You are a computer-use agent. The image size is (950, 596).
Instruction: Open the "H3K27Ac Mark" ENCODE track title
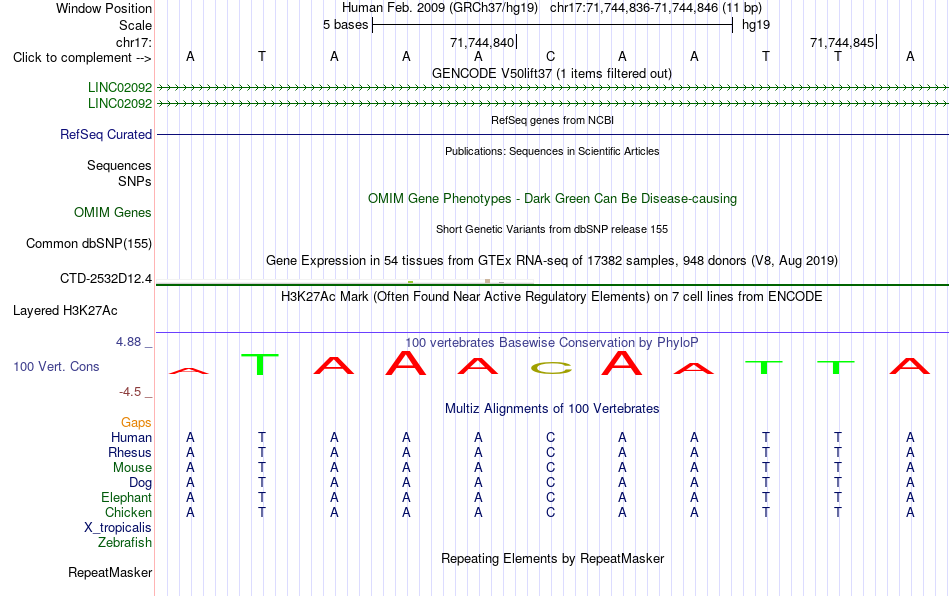coord(552,296)
